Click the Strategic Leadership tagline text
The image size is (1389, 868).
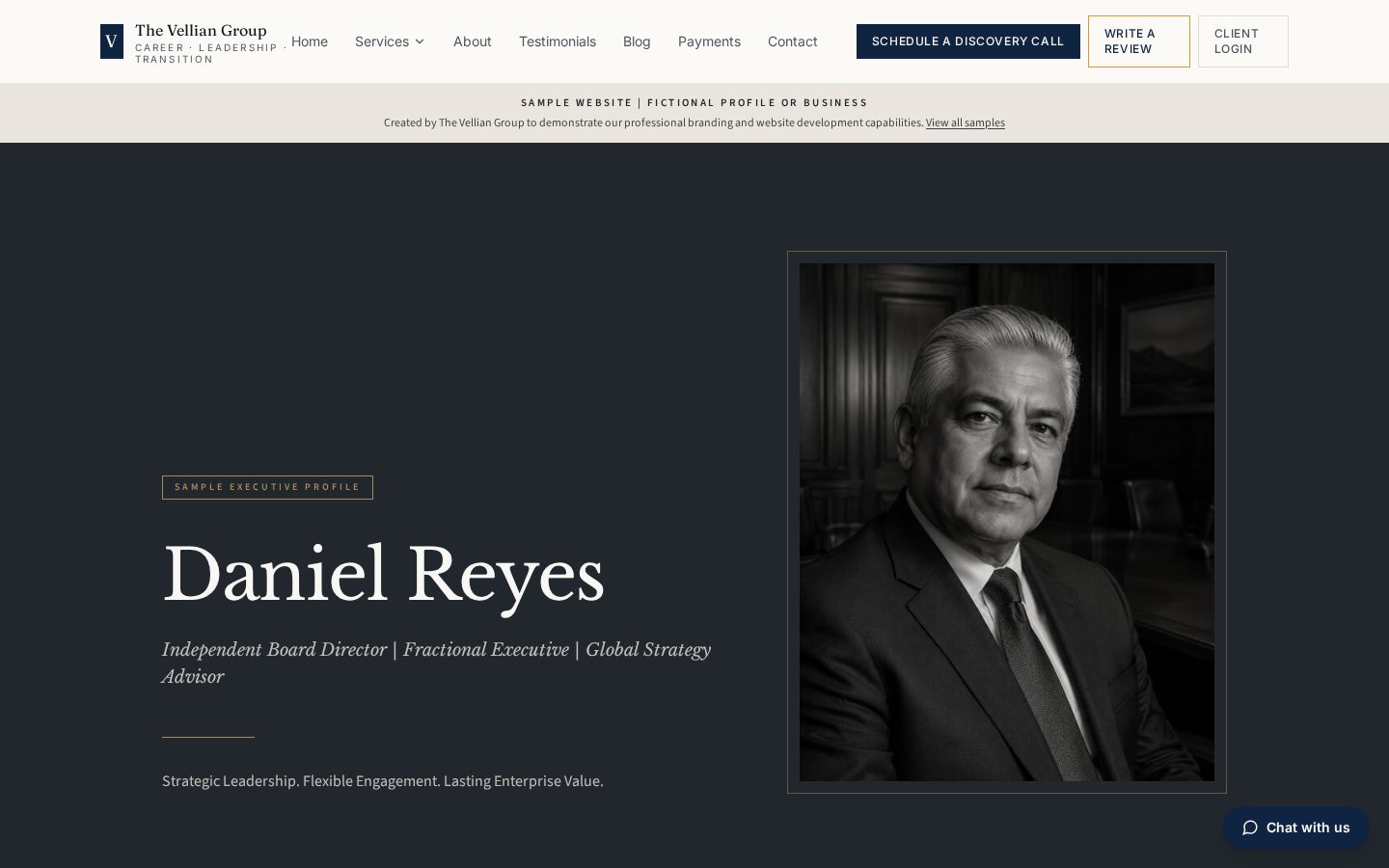383,781
